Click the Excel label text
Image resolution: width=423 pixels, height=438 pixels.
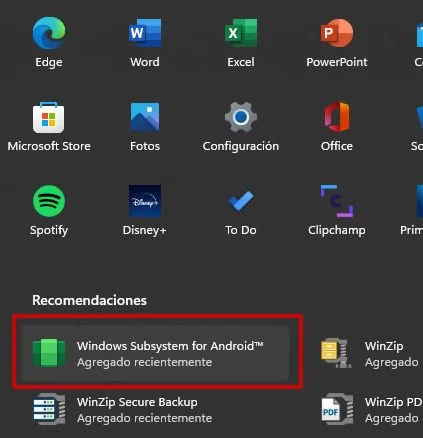click(241, 62)
